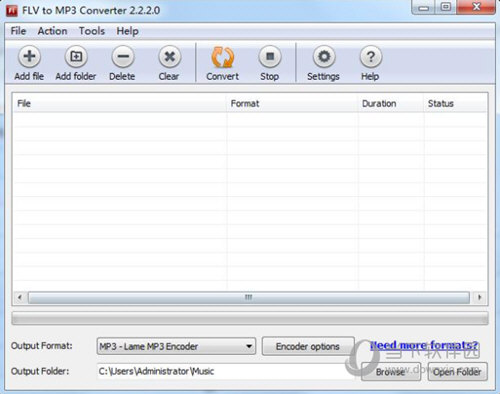This screenshot has height=394, width=500.
Task: Click the Stop icon
Action: click(270, 57)
